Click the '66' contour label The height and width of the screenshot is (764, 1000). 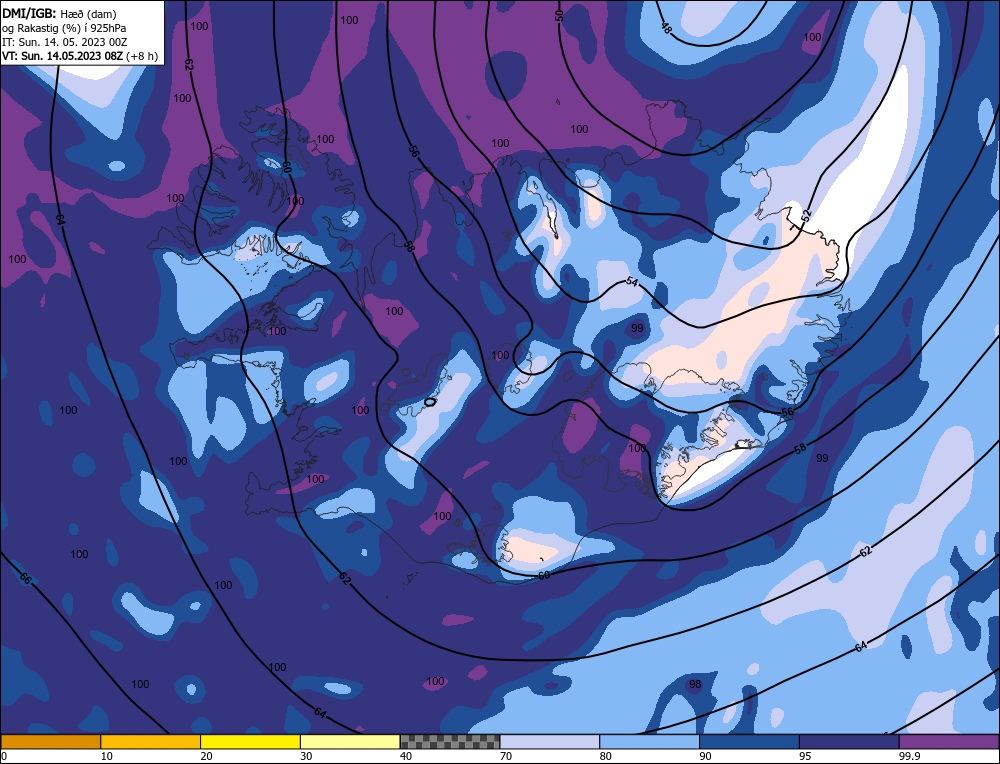coord(25,578)
